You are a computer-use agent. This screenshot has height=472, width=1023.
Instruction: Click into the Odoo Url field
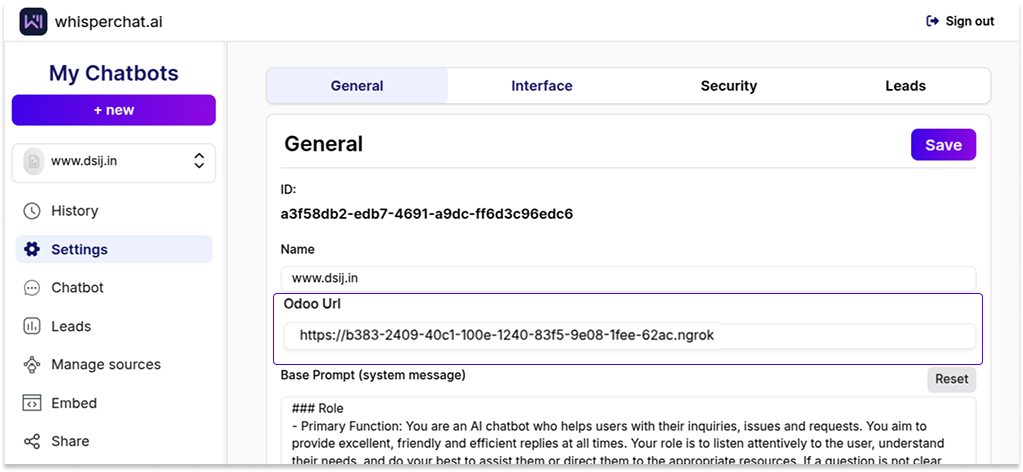(630, 336)
